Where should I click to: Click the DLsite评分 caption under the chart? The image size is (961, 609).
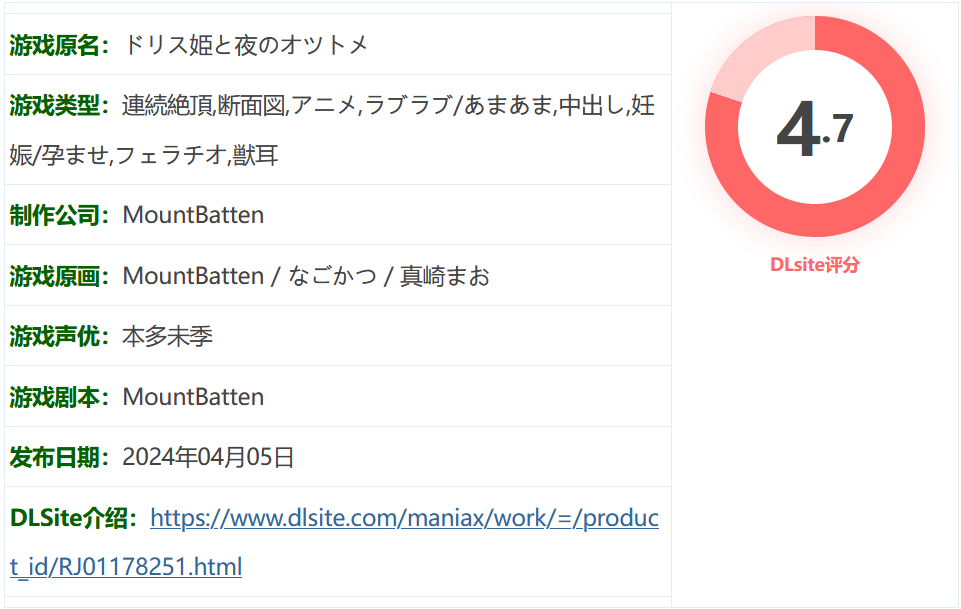point(814,265)
